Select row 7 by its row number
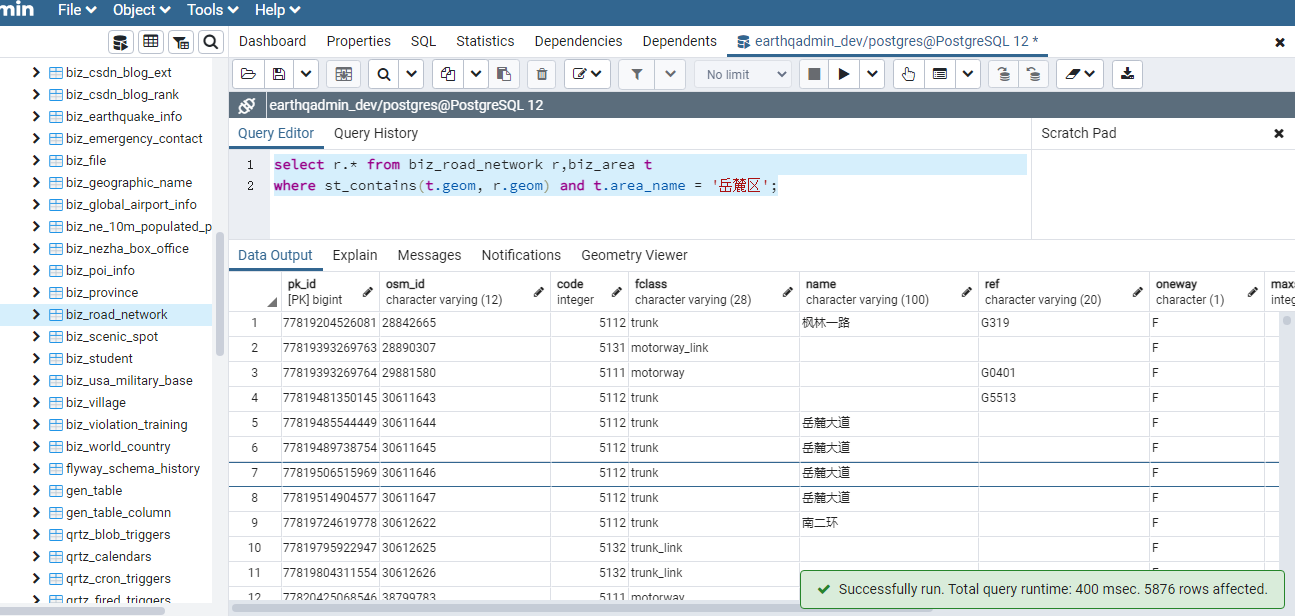 pyautogui.click(x=255, y=472)
